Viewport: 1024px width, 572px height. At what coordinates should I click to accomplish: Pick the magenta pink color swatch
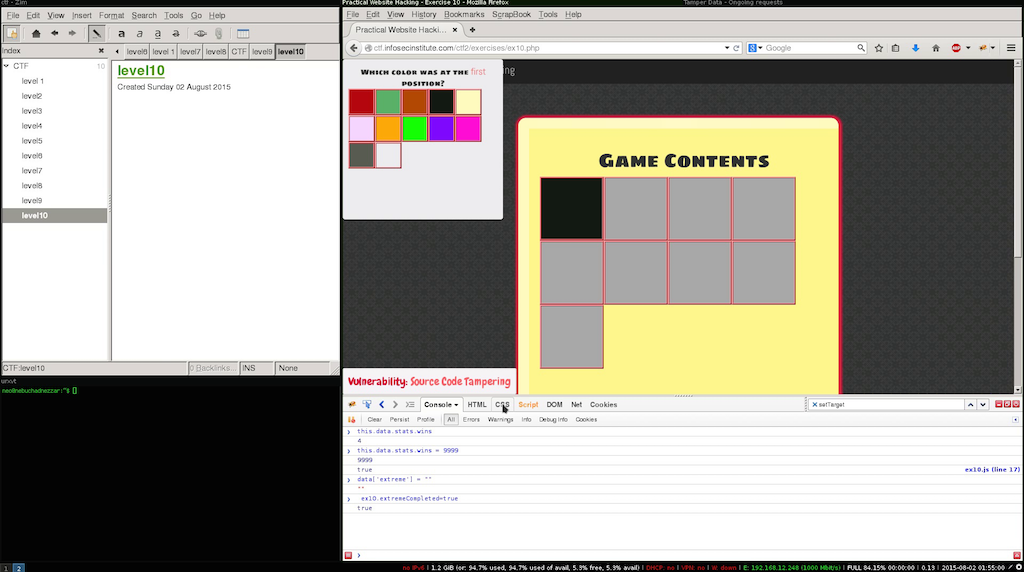(x=468, y=129)
